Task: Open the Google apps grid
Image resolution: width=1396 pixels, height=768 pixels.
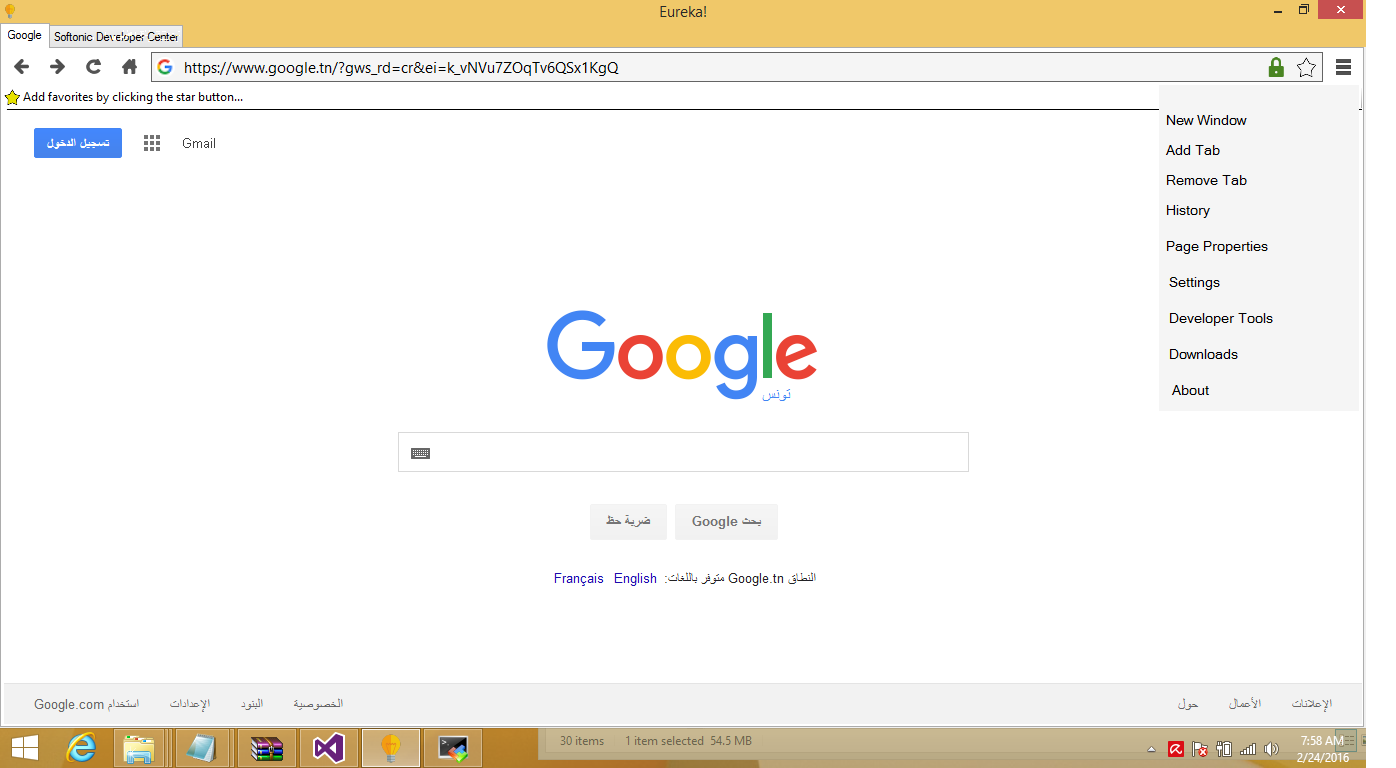Action: [x=152, y=143]
